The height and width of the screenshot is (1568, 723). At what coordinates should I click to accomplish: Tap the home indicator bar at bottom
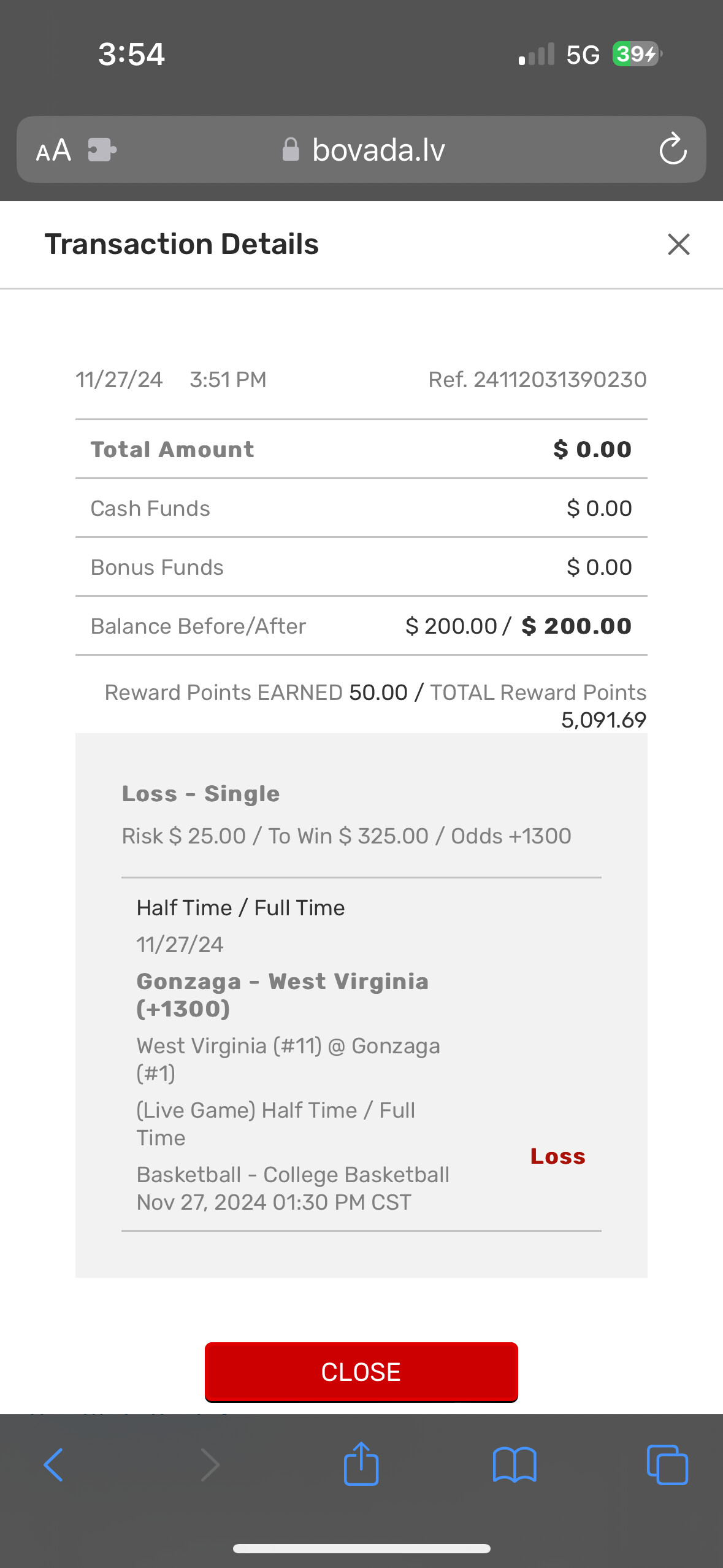361,1548
